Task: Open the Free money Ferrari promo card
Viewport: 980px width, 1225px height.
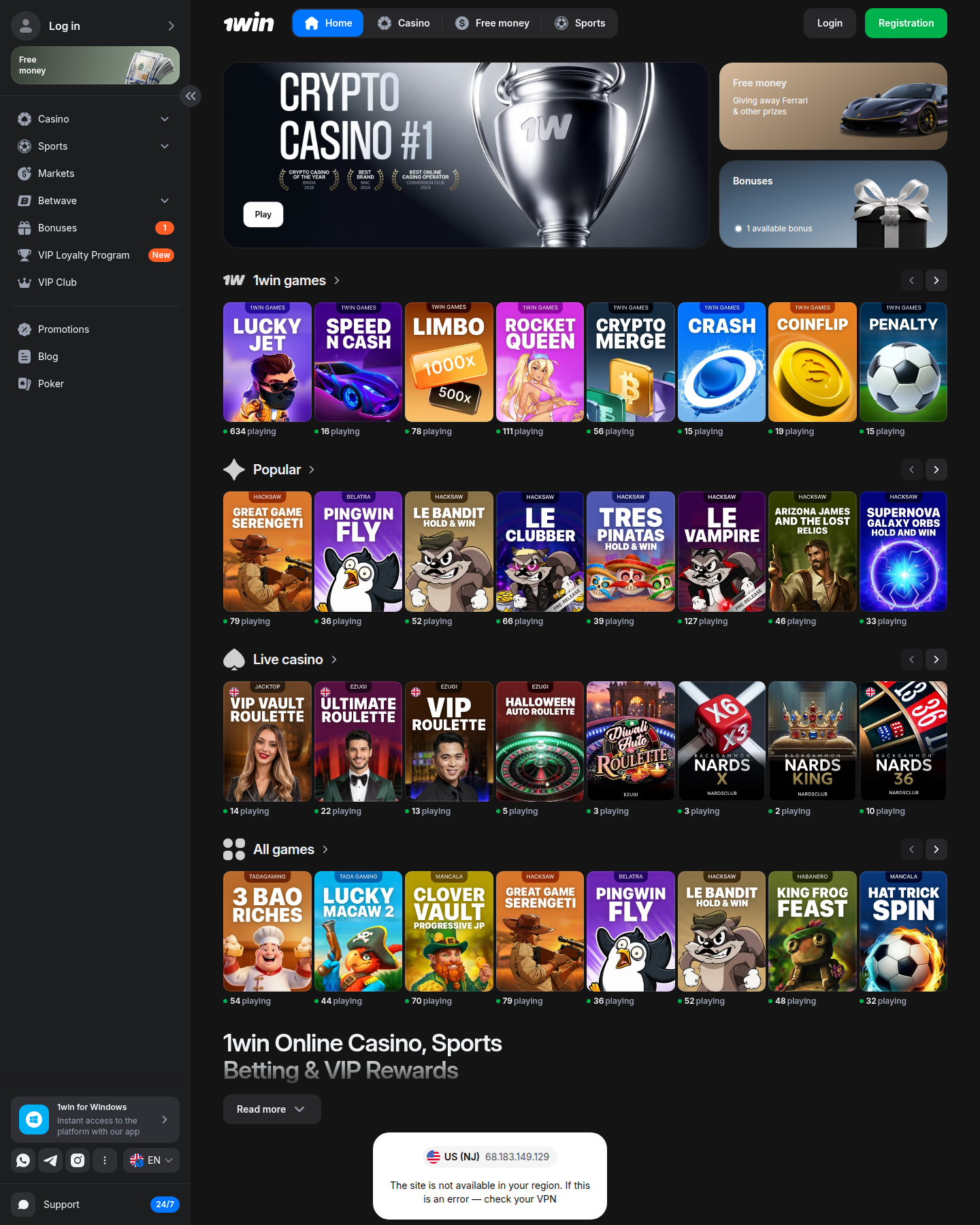Action: (x=833, y=106)
